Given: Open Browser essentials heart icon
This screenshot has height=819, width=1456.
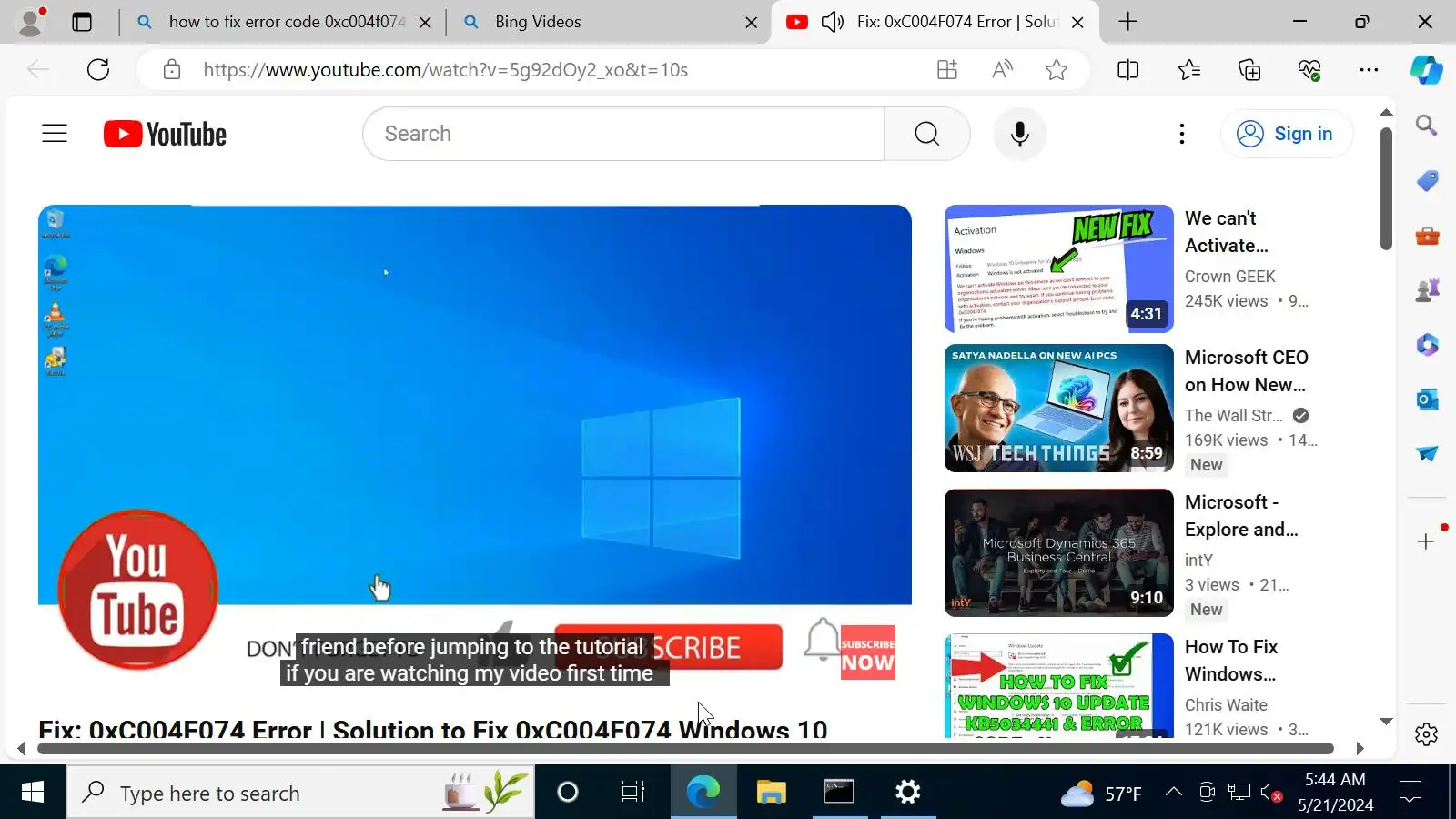Looking at the screenshot, I should (1309, 70).
